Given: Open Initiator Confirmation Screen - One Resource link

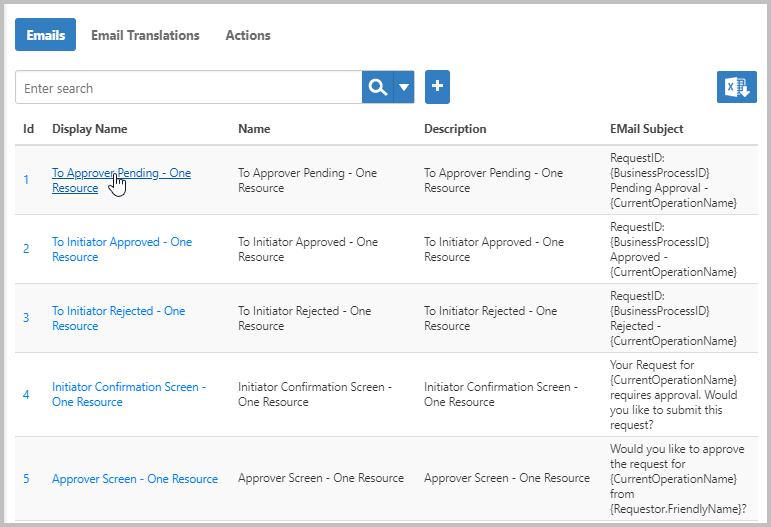Looking at the screenshot, I should point(128,387).
